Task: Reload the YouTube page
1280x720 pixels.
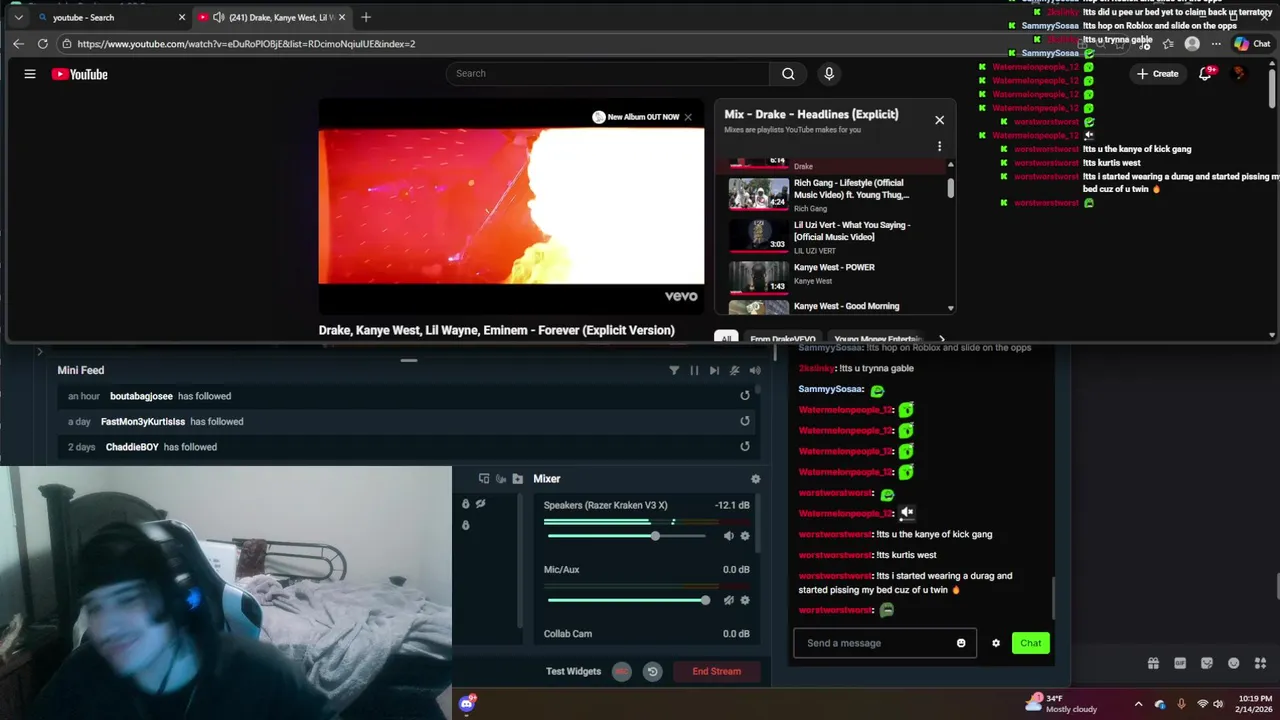Action: [42, 44]
